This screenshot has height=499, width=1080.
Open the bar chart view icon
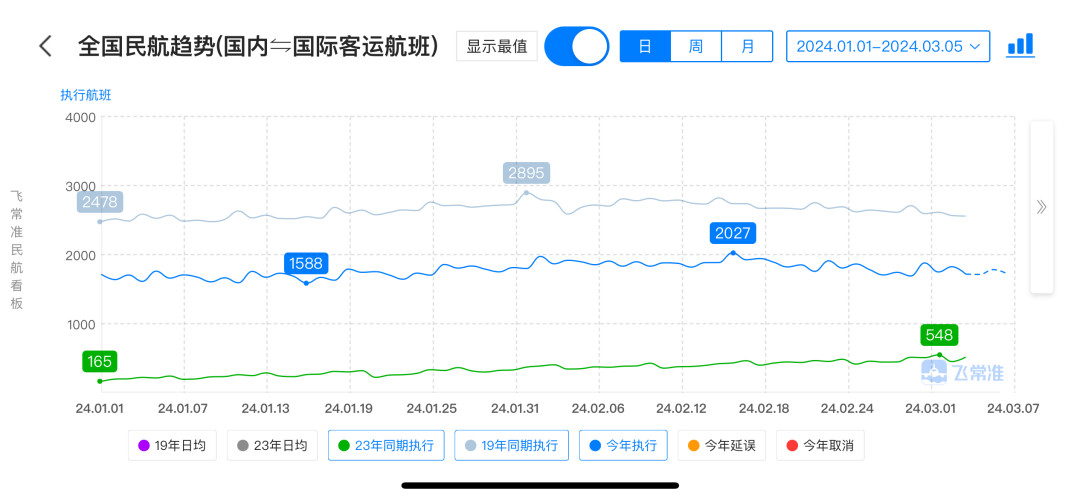tap(1019, 46)
